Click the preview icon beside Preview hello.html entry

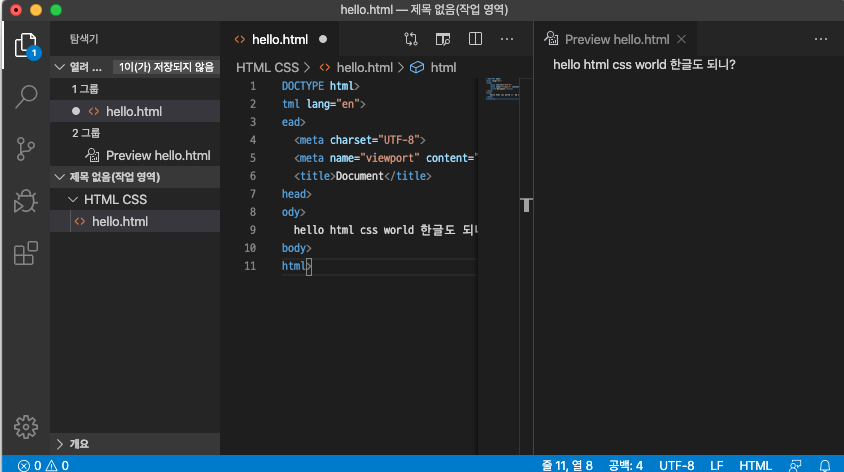pos(92,156)
